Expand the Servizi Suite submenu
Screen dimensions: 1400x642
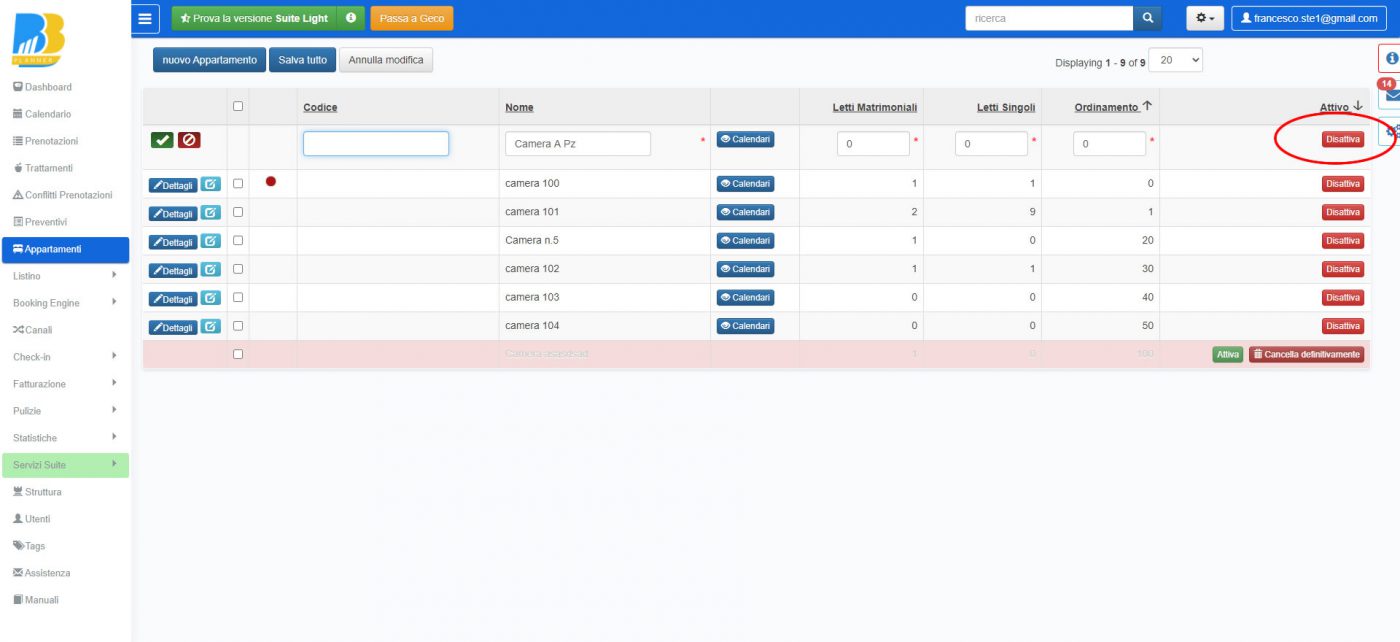pyautogui.click(x=65, y=465)
